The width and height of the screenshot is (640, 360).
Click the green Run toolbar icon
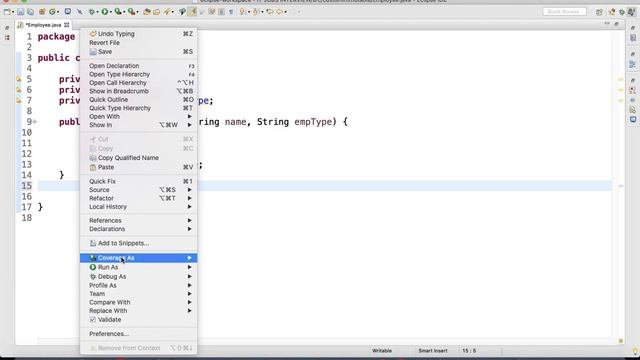tap(105, 12)
